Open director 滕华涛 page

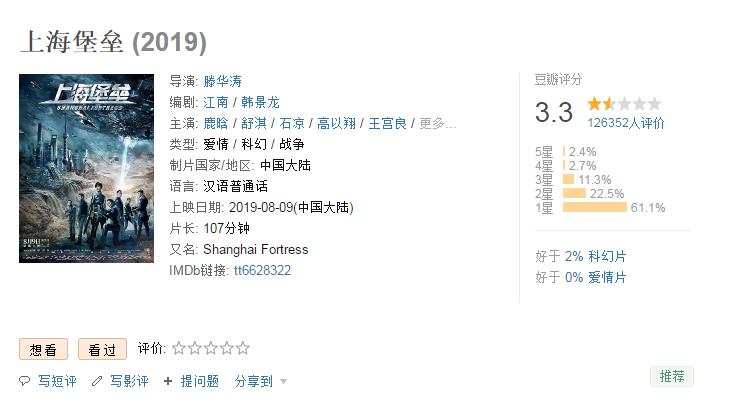click(223, 81)
